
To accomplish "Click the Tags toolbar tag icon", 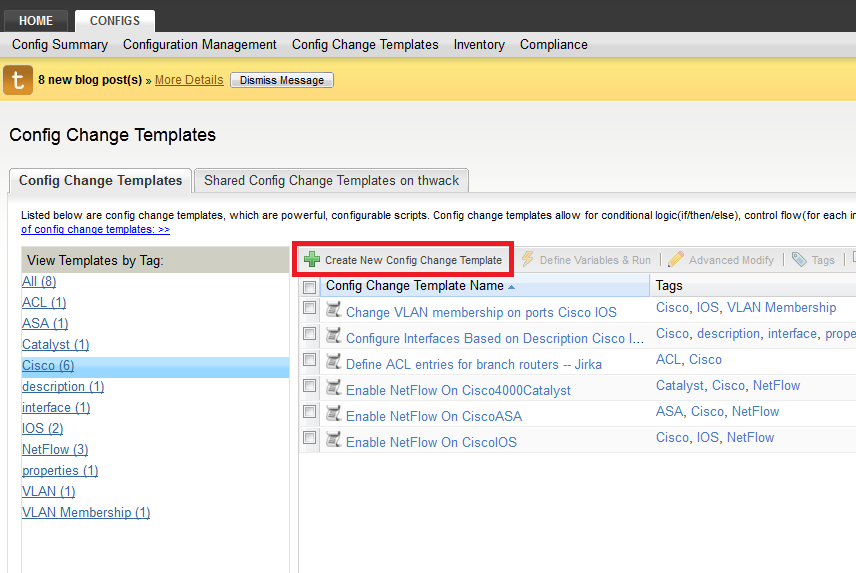I will (x=799, y=260).
